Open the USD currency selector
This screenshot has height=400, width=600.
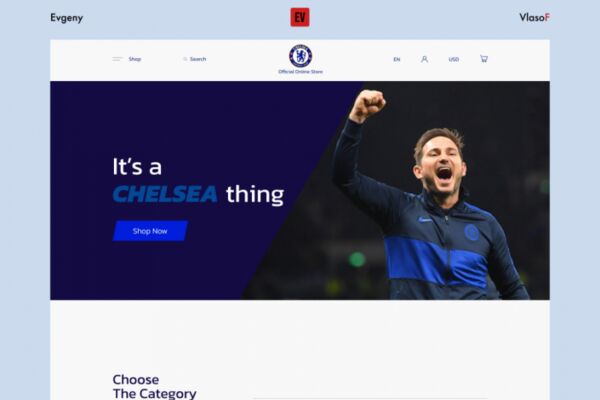[453, 59]
